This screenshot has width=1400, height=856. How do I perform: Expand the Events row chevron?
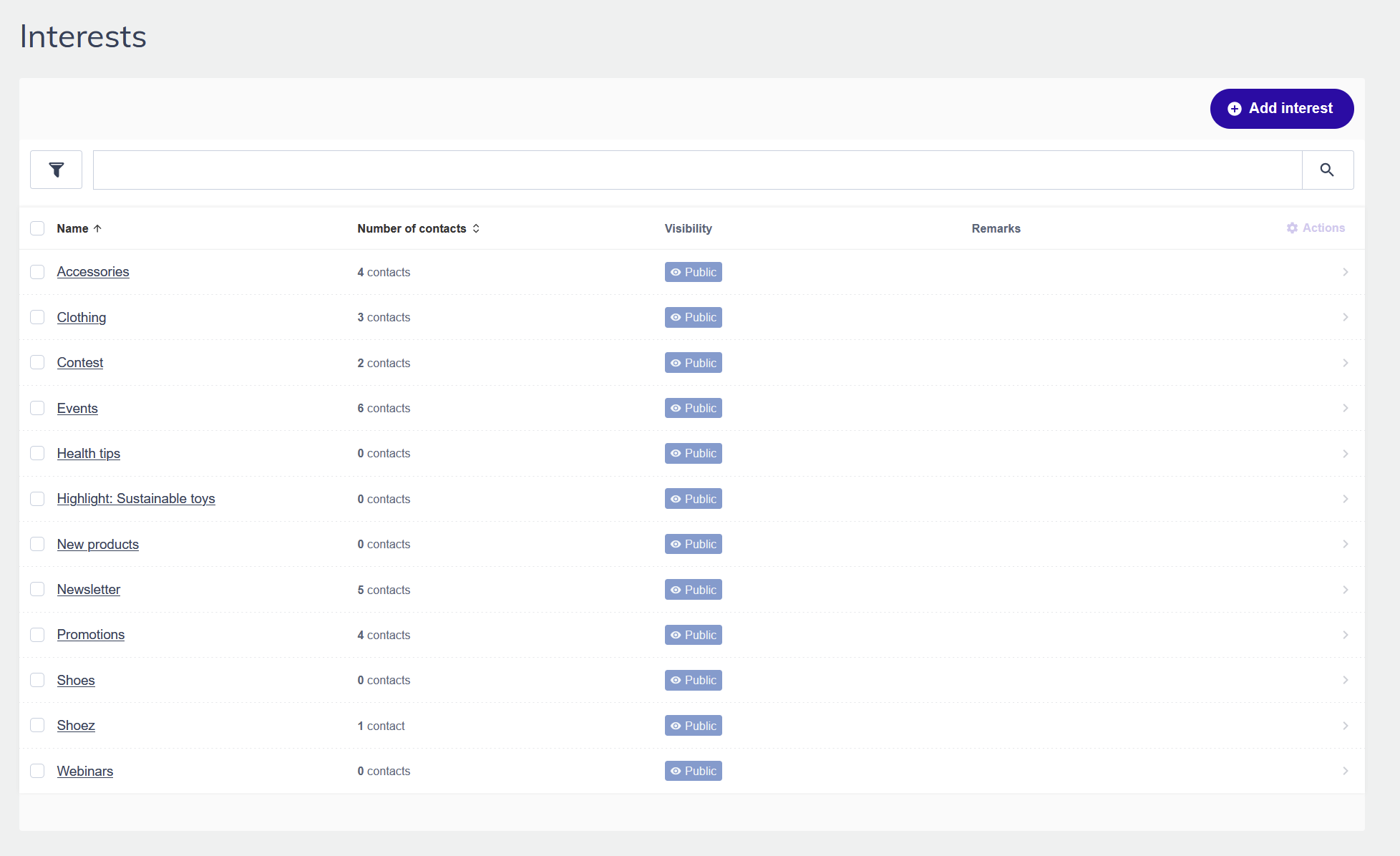(1345, 408)
